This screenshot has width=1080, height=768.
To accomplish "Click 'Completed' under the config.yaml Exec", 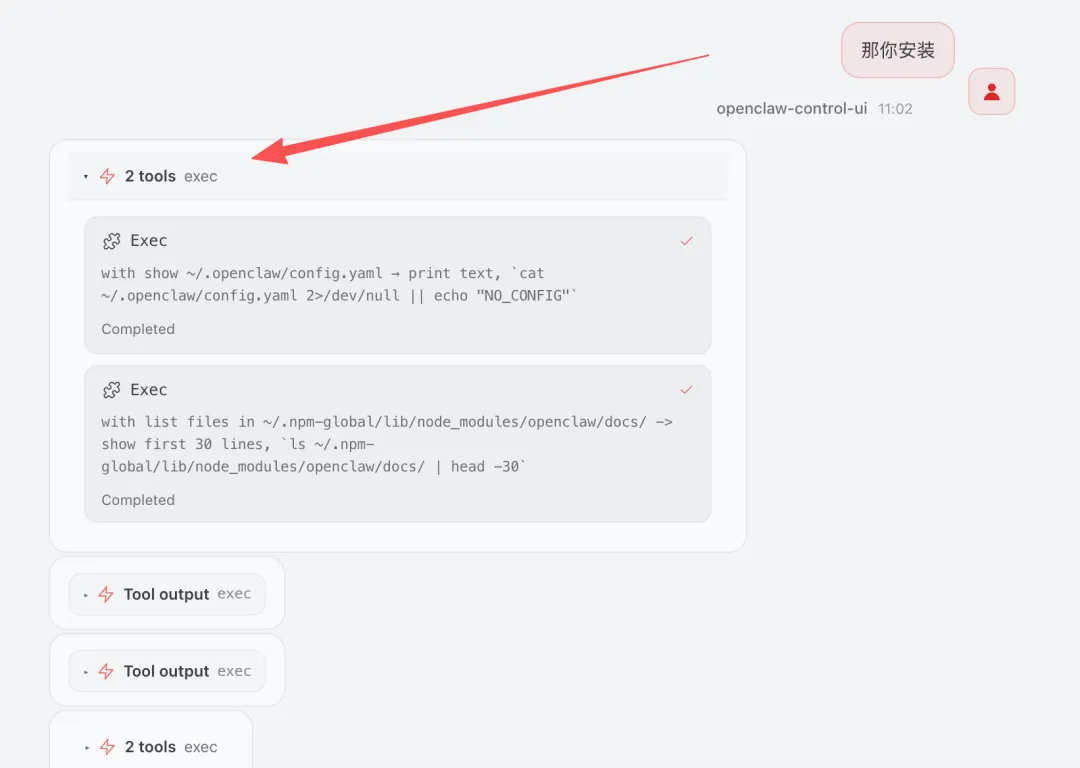I will [x=138, y=329].
